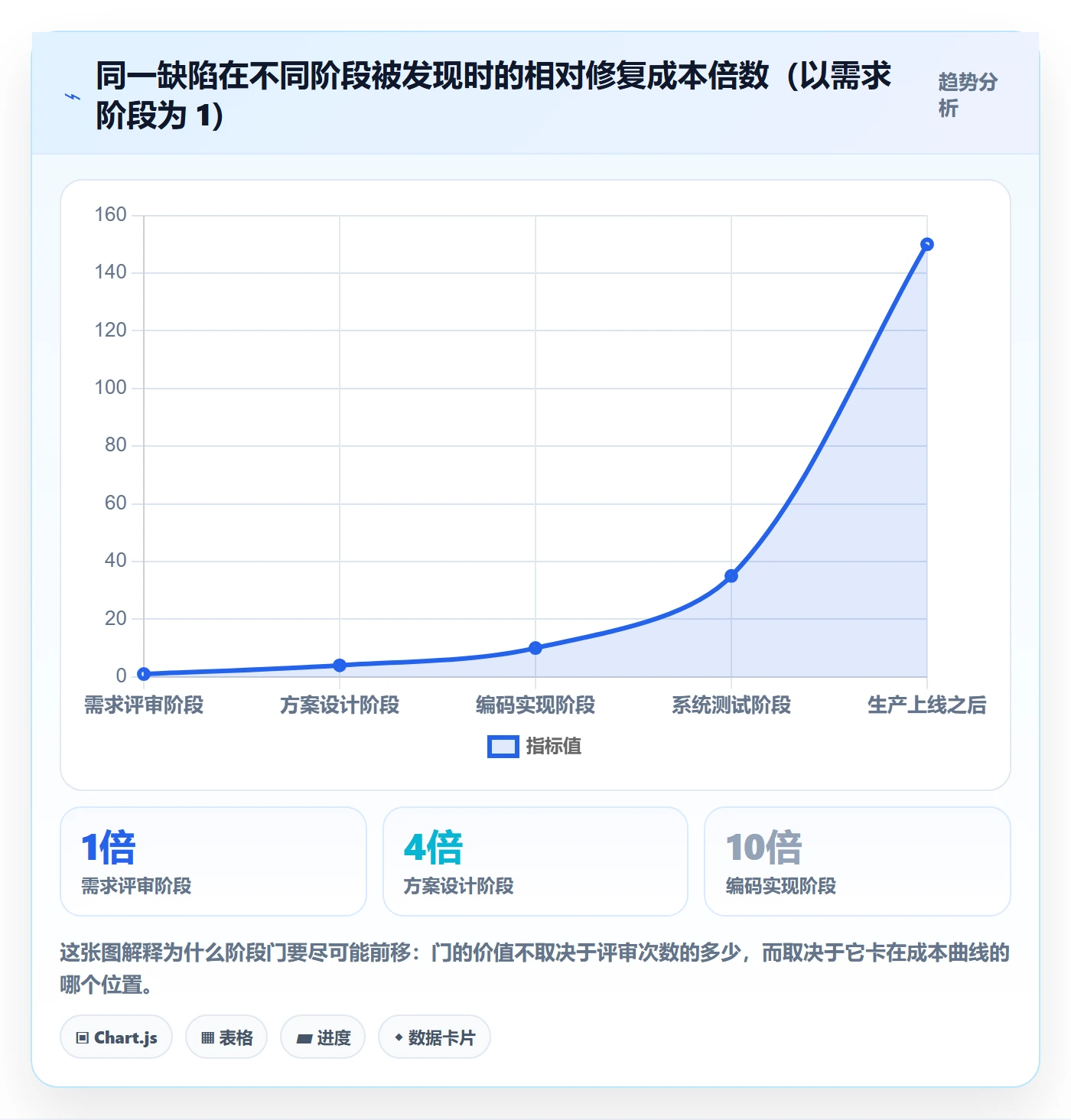Image resolution: width=1071 pixels, height=1120 pixels.
Task: Click the y-axis value 100
Action: click(110, 388)
